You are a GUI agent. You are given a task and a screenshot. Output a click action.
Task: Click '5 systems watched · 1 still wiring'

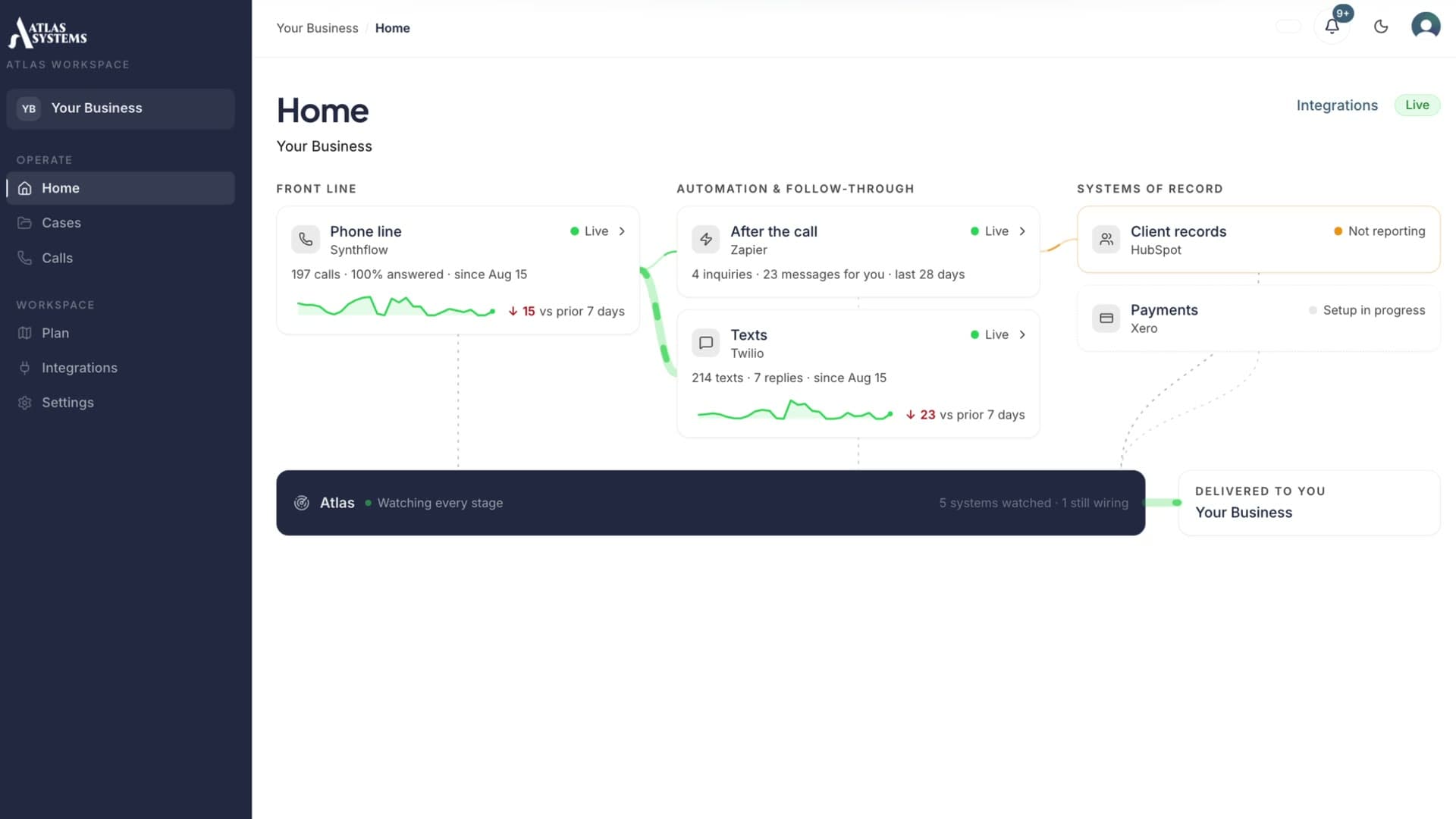[1034, 503]
